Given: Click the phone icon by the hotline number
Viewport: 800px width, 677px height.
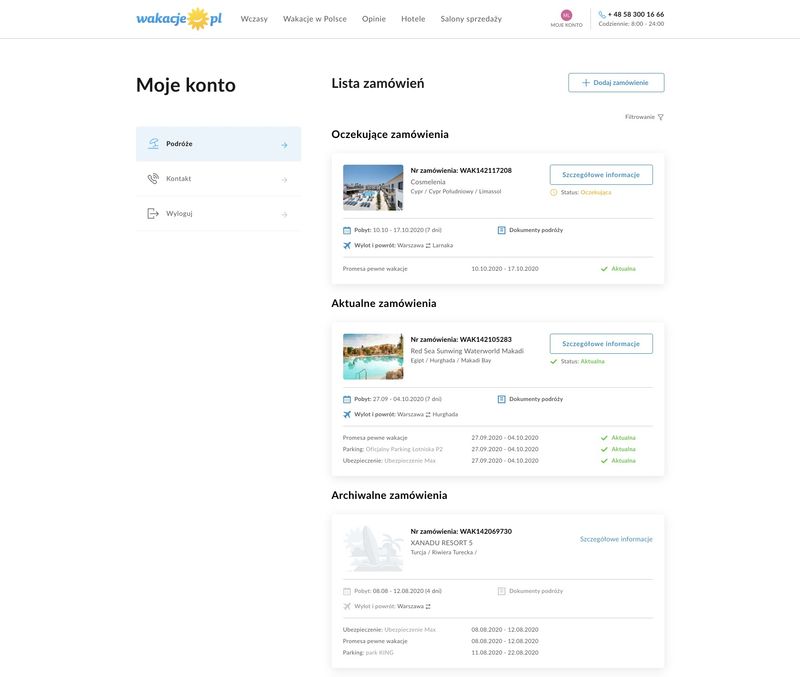Looking at the screenshot, I should coord(602,15).
